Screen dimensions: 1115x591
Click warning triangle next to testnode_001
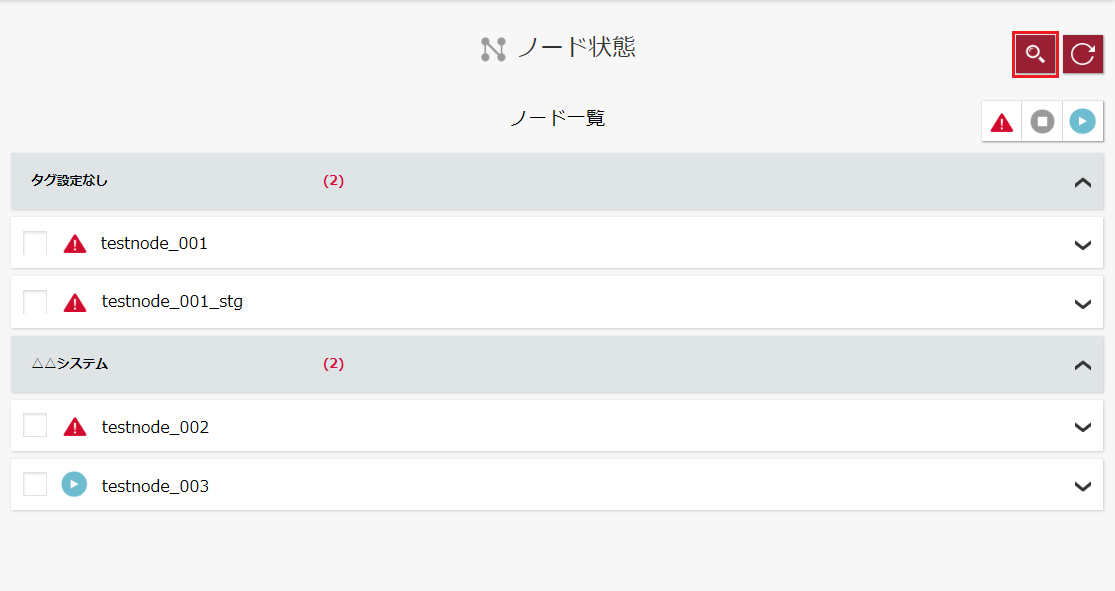(x=75, y=244)
